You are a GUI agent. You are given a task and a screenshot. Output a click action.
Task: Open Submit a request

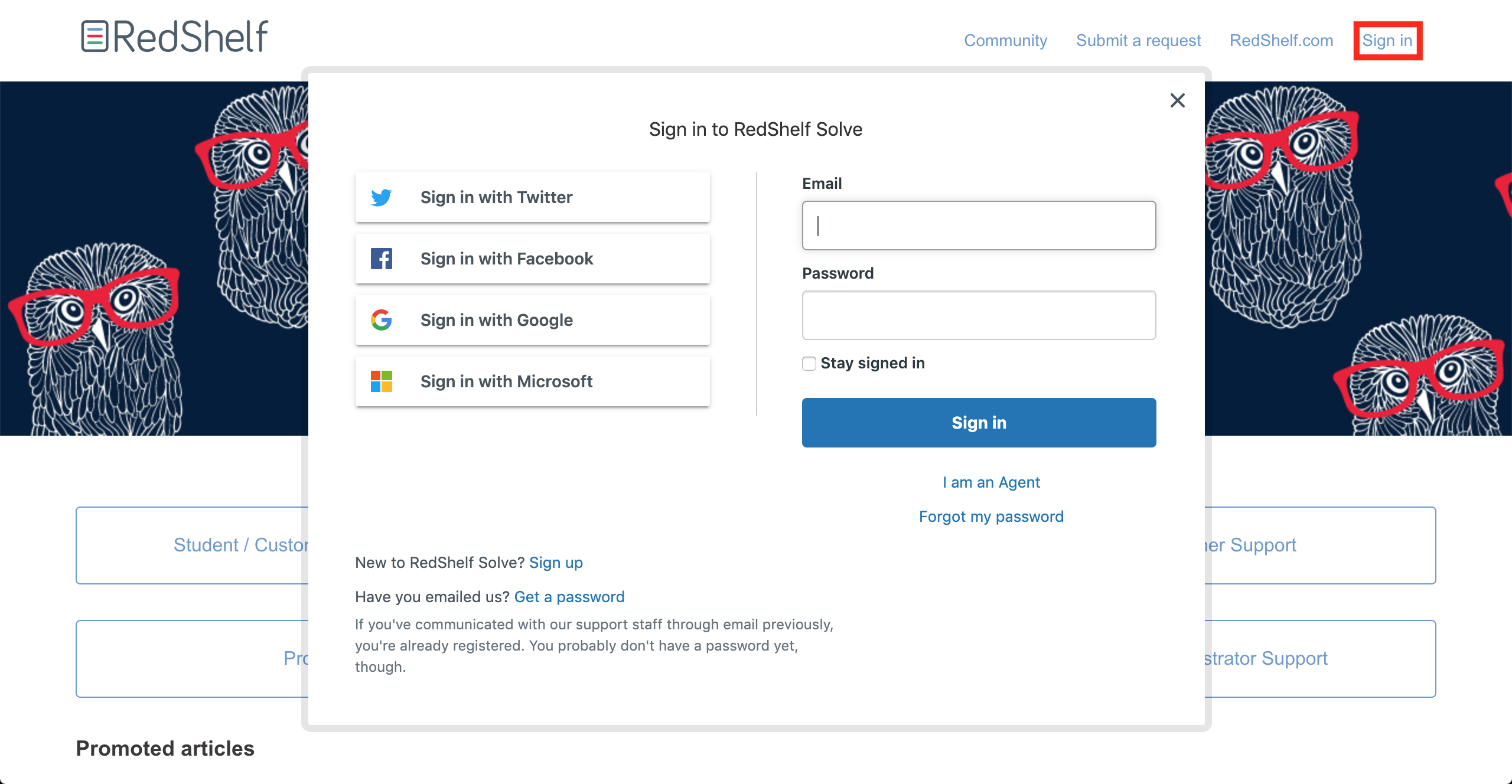click(x=1138, y=40)
